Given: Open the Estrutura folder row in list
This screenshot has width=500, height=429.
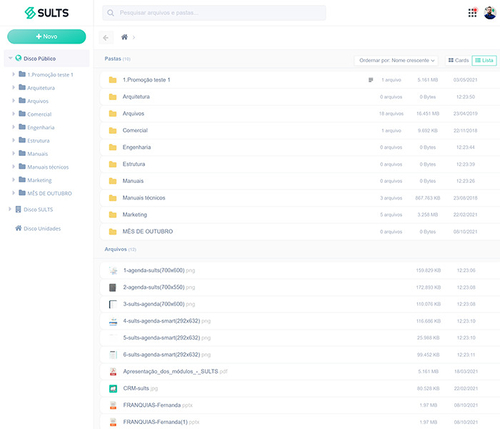Looking at the screenshot, I should [300, 164].
